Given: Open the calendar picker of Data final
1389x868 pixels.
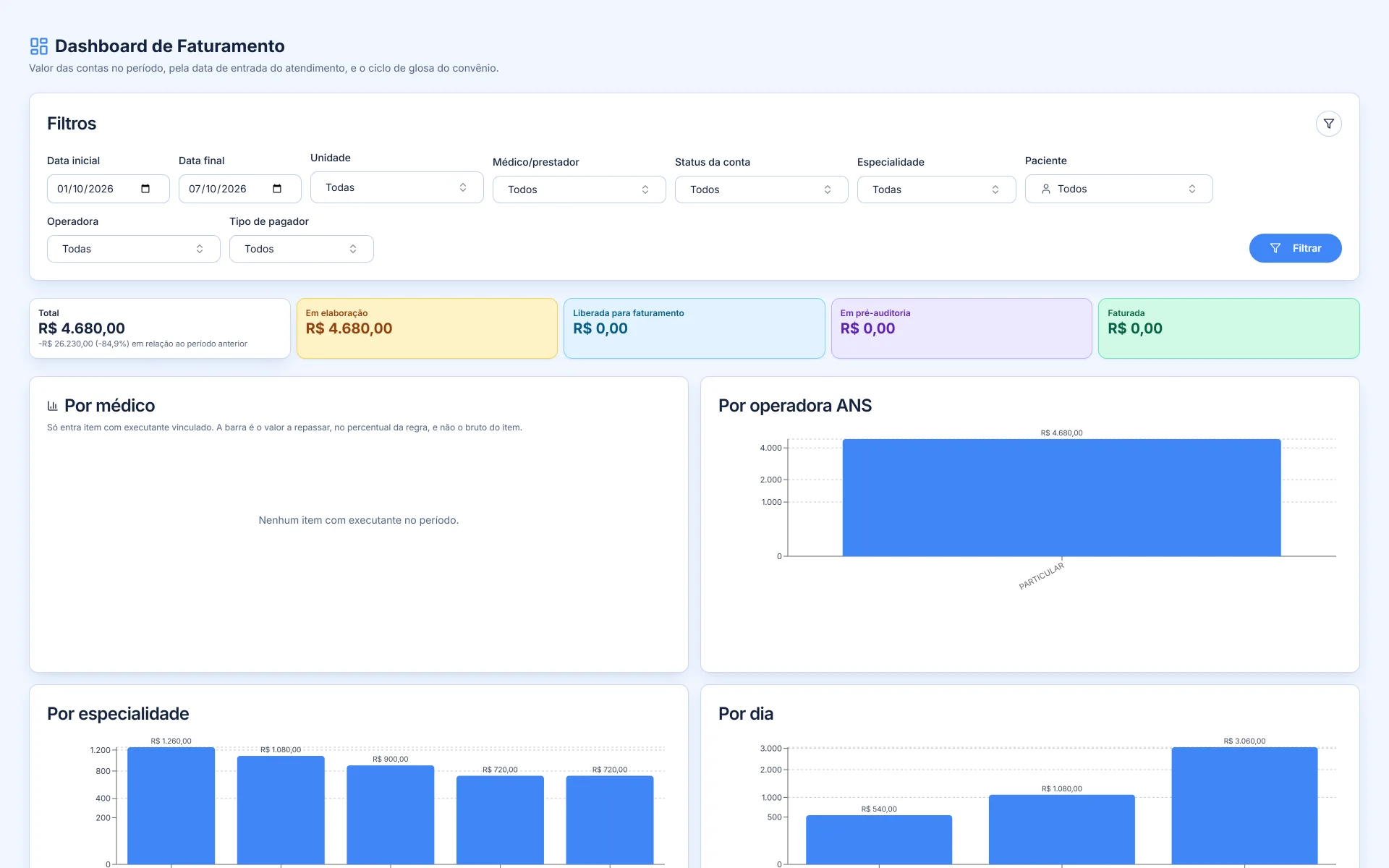Looking at the screenshot, I should click(x=277, y=189).
